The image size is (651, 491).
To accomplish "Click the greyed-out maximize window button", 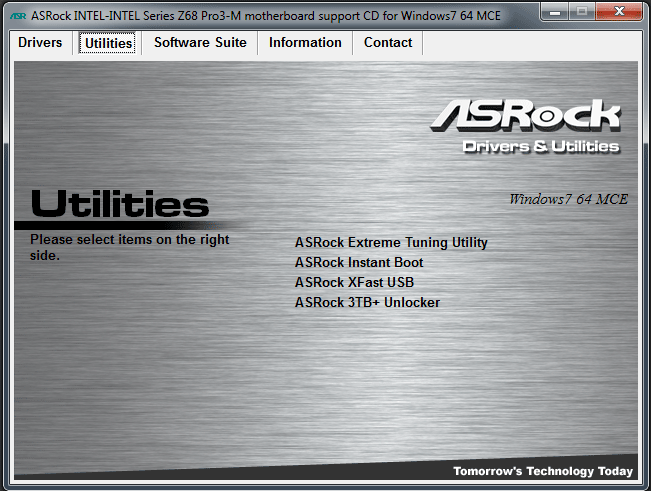I will coord(582,11).
